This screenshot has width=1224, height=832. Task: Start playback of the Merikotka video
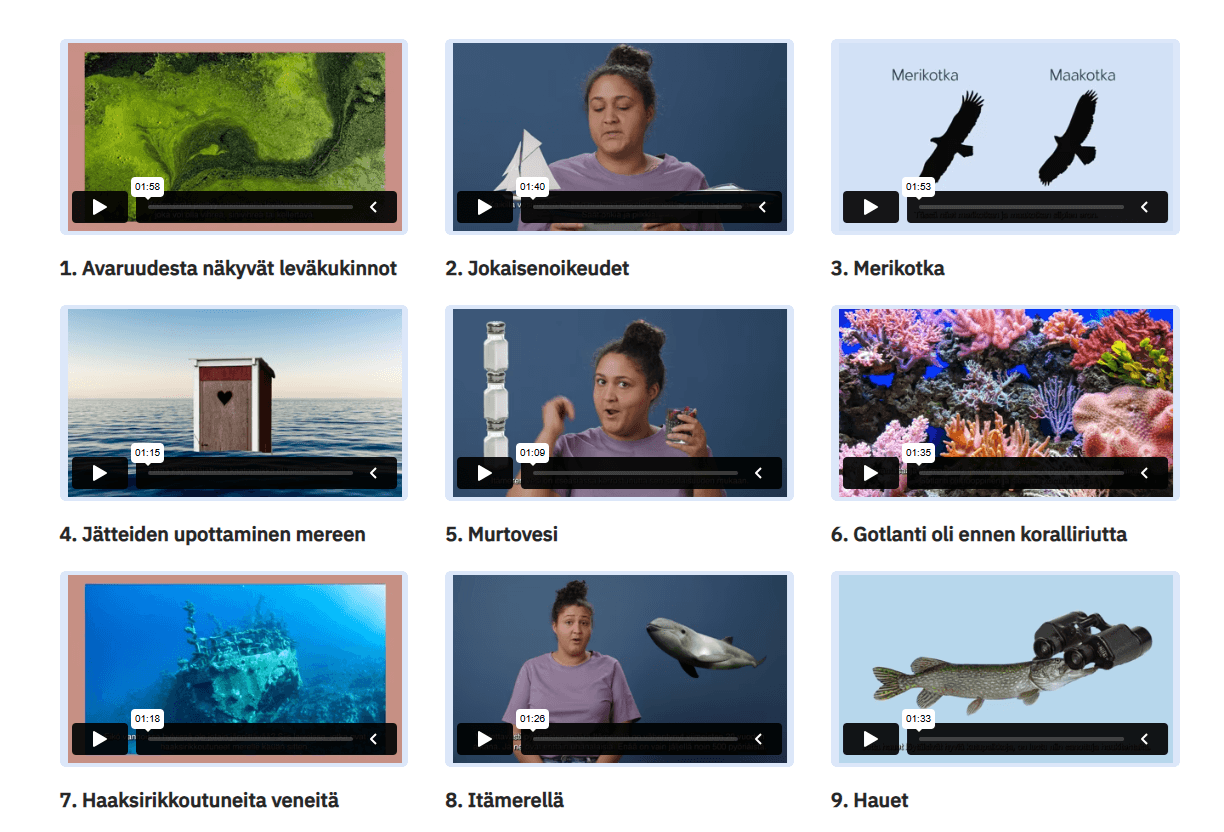click(x=871, y=207)
